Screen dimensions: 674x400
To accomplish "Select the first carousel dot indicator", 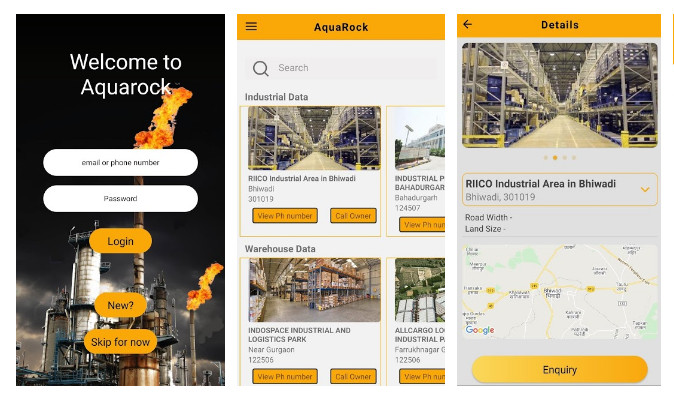I will [545, 158].
